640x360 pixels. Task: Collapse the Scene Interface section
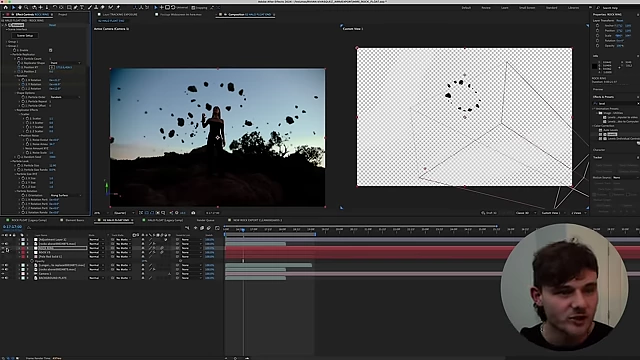[x=7, y=29]
